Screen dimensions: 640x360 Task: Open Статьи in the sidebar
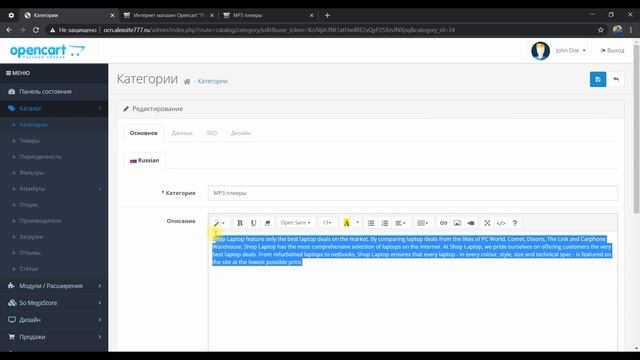click(x=54, y=269)
